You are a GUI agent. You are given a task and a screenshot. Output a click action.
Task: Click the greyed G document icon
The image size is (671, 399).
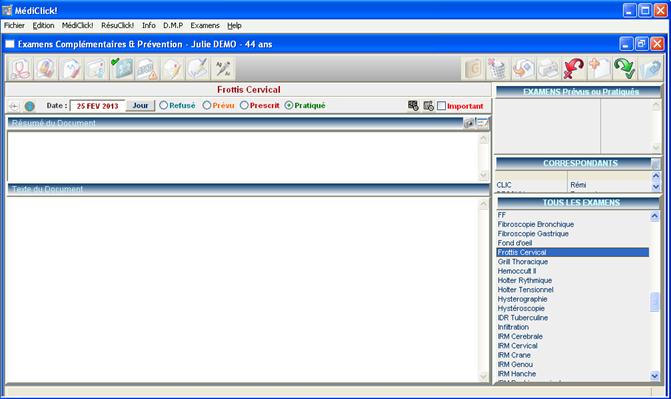click(473, 68)
